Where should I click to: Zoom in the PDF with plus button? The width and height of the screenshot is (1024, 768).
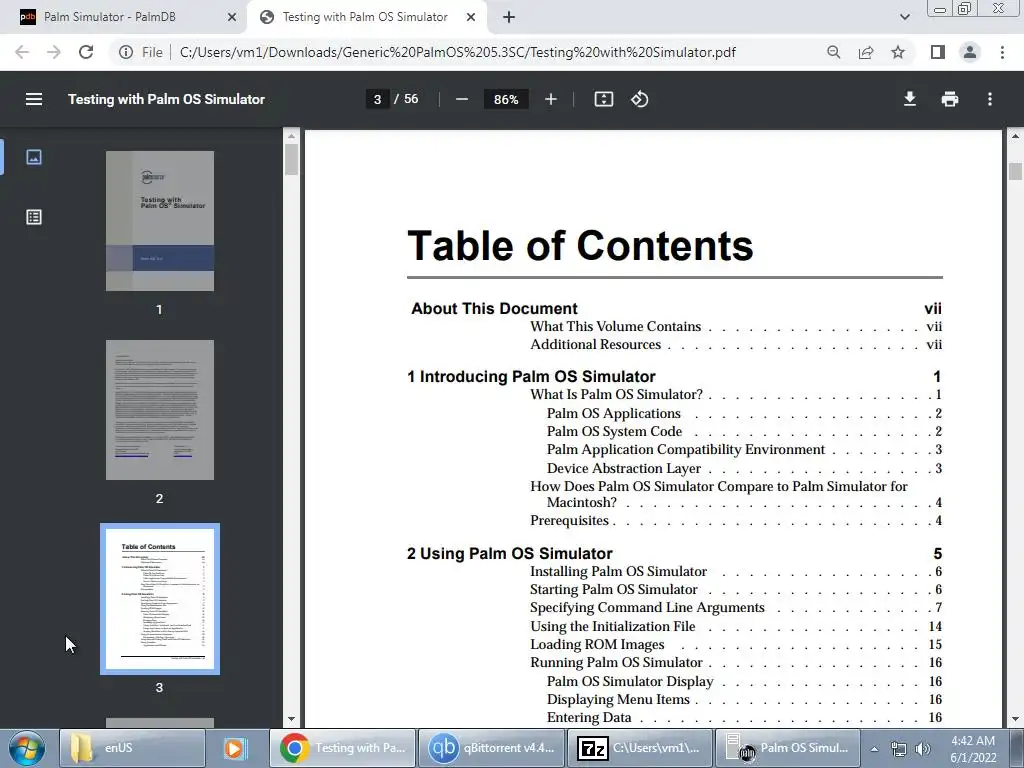(551, 99)
